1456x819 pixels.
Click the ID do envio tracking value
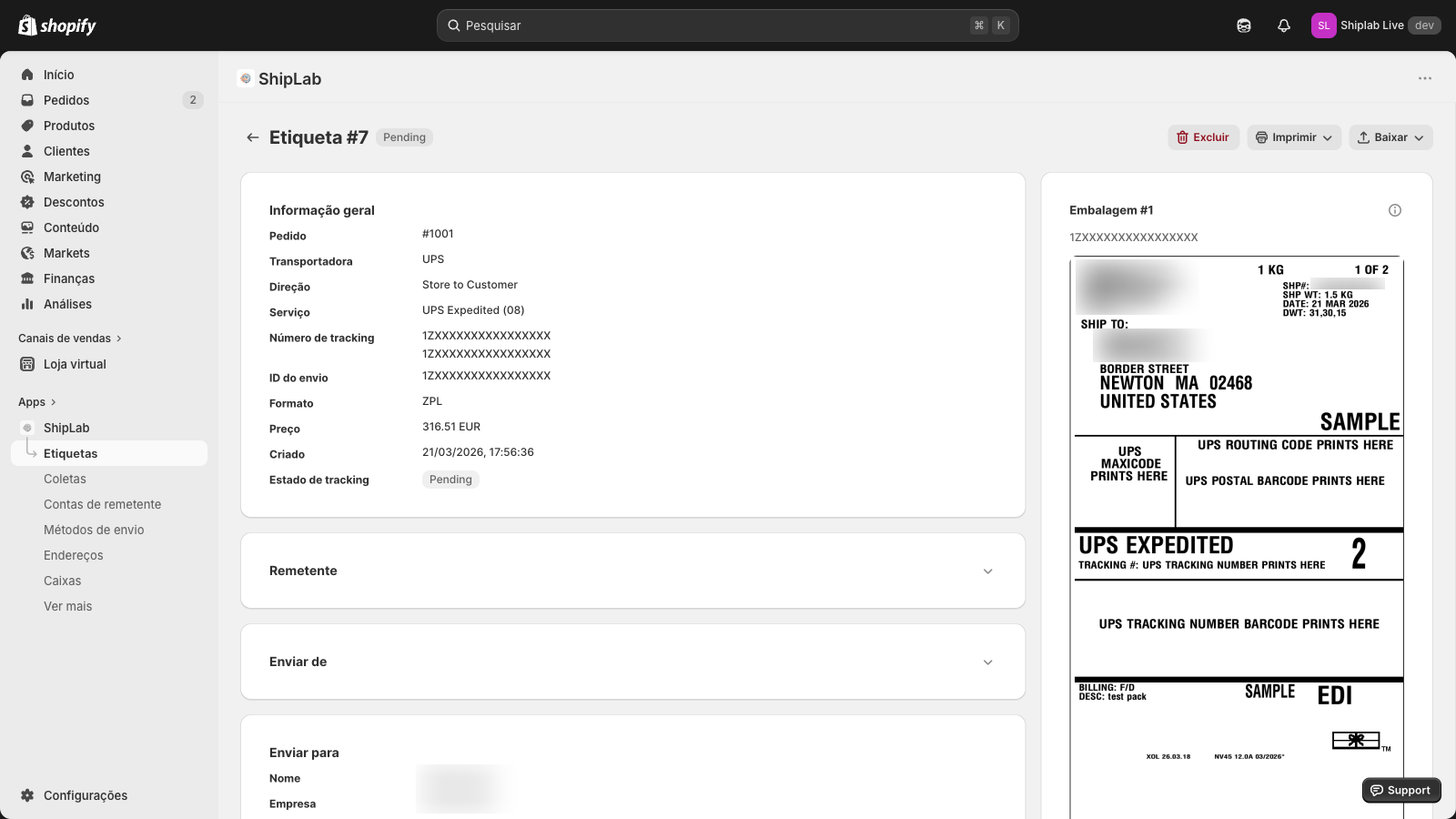coord(486,376)
